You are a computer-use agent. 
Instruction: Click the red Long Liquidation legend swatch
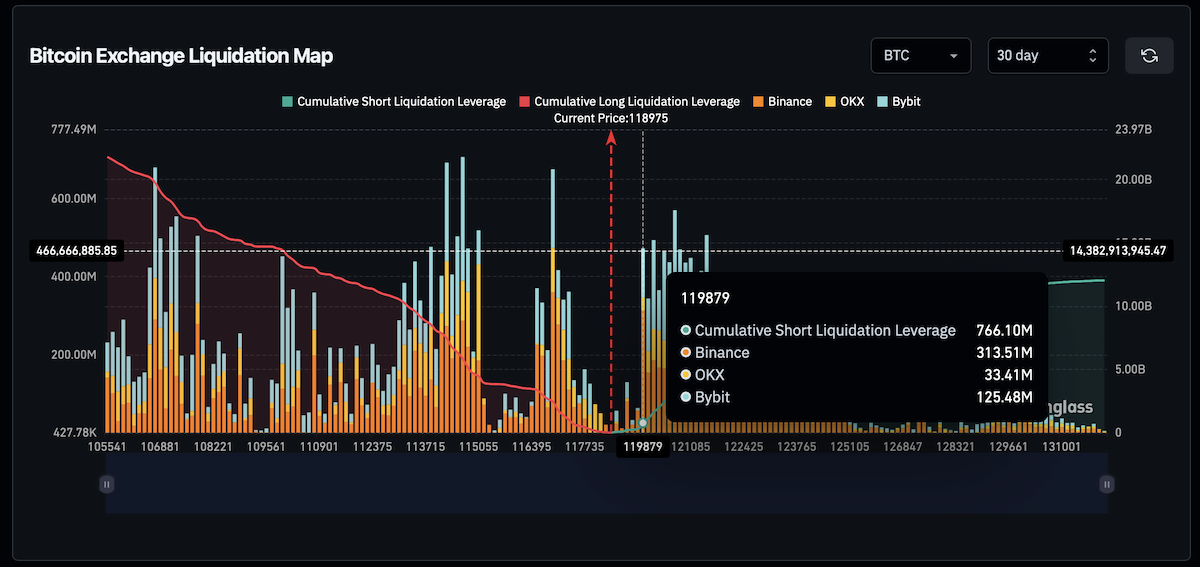point(525,102)
